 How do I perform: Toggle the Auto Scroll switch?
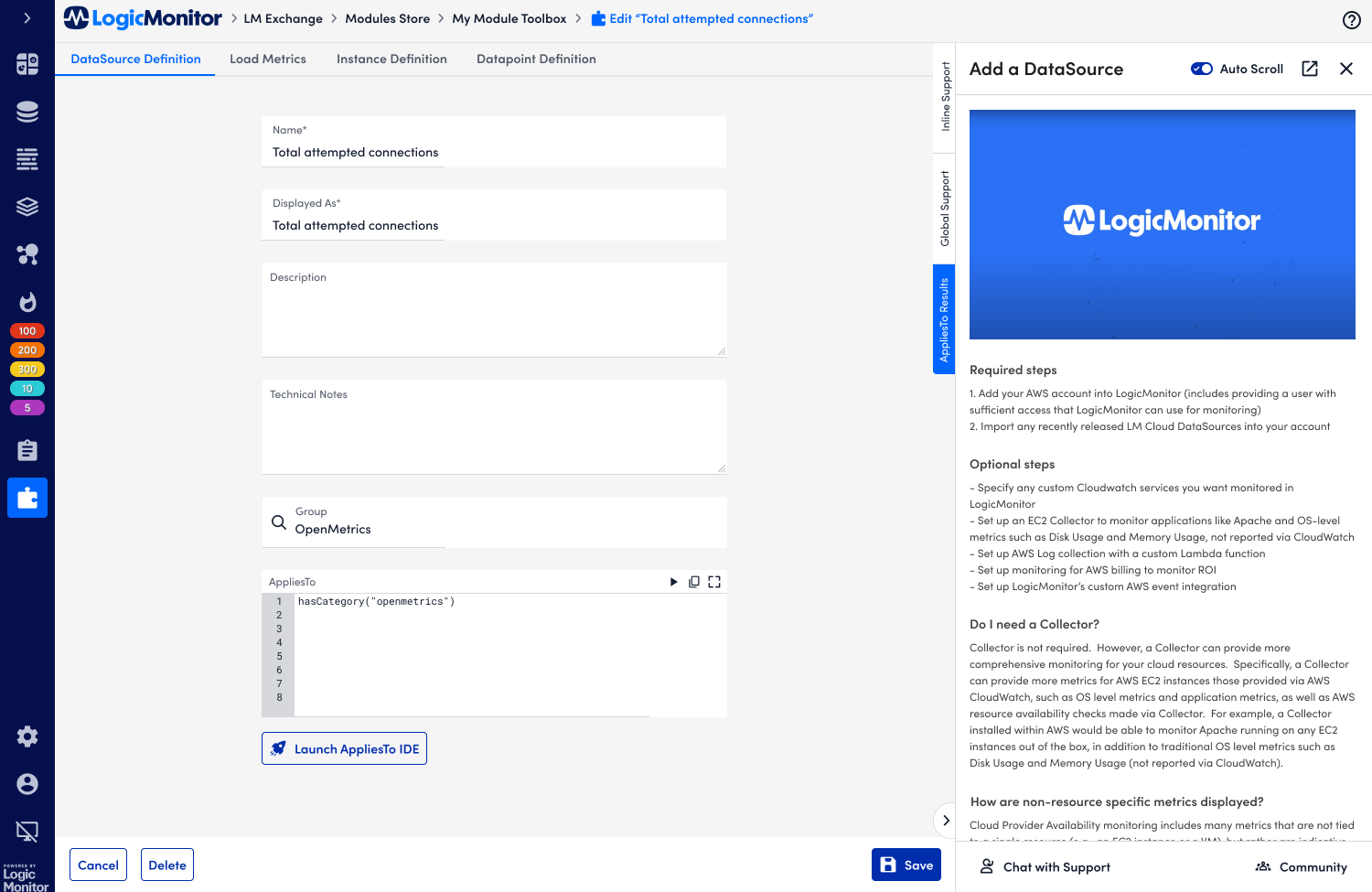point(1202,69)
